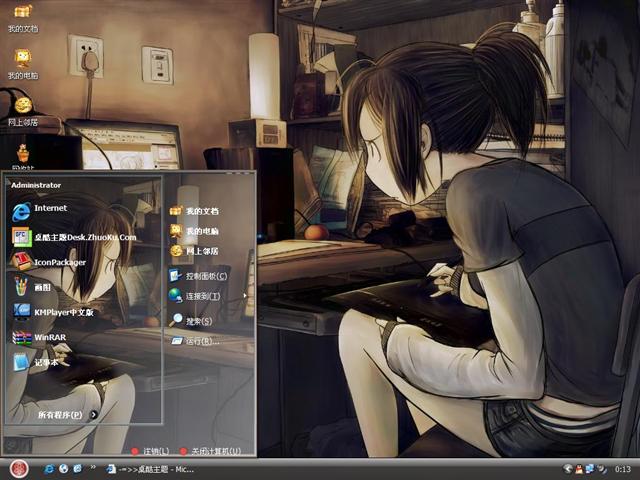Click the tray icon beside the clock
The width and height of the screenshot is (640, 480).
tap(602, 469)
